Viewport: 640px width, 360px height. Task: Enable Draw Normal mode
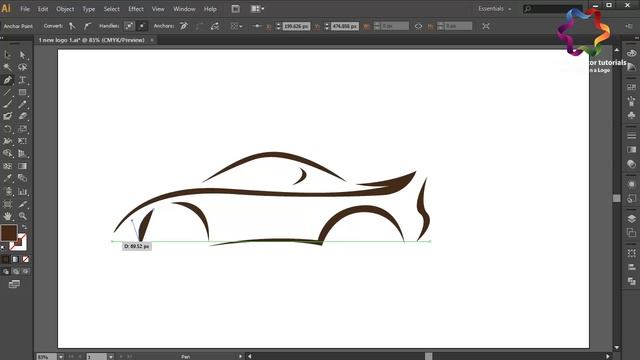pos(6,271)
